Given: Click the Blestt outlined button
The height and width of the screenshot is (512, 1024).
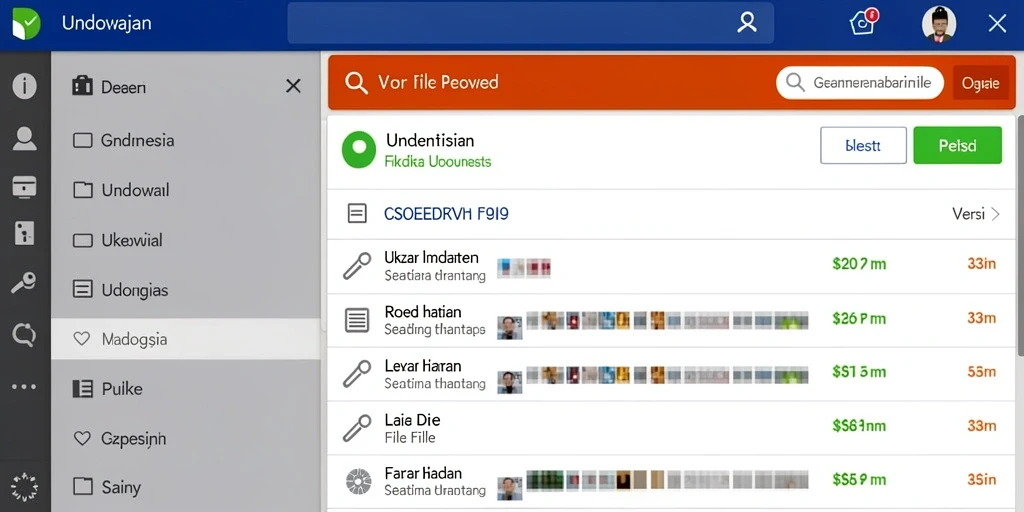Looking at the screenshot, I should 863,146.
